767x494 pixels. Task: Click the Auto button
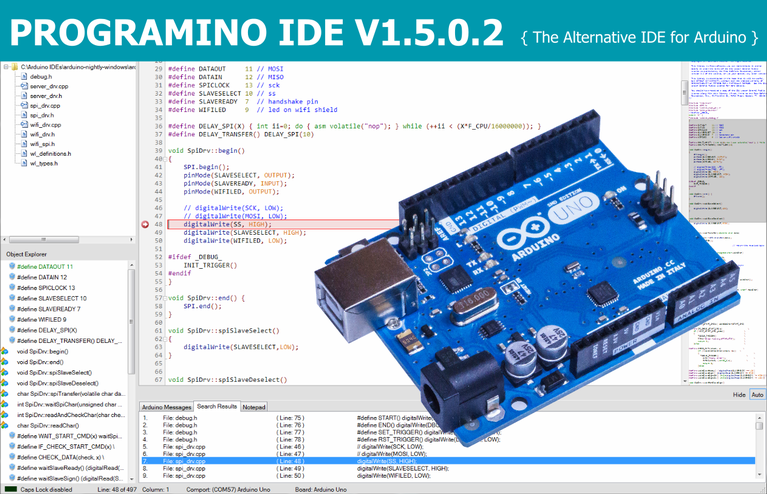coord(757,395)
